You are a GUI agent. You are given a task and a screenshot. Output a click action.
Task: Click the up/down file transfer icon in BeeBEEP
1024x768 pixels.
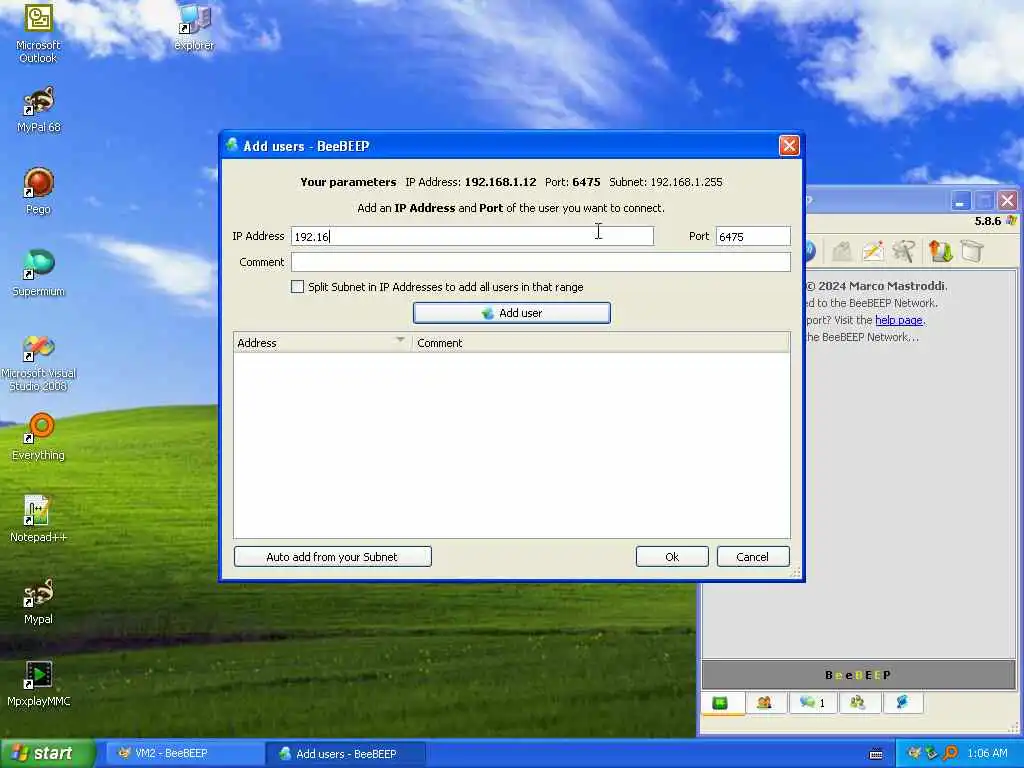(x=940, y=251)
